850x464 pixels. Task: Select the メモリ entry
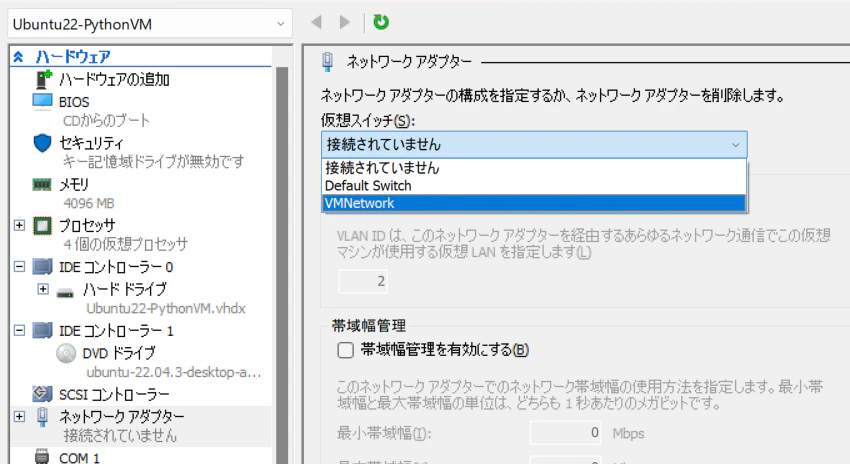[74, 185]
